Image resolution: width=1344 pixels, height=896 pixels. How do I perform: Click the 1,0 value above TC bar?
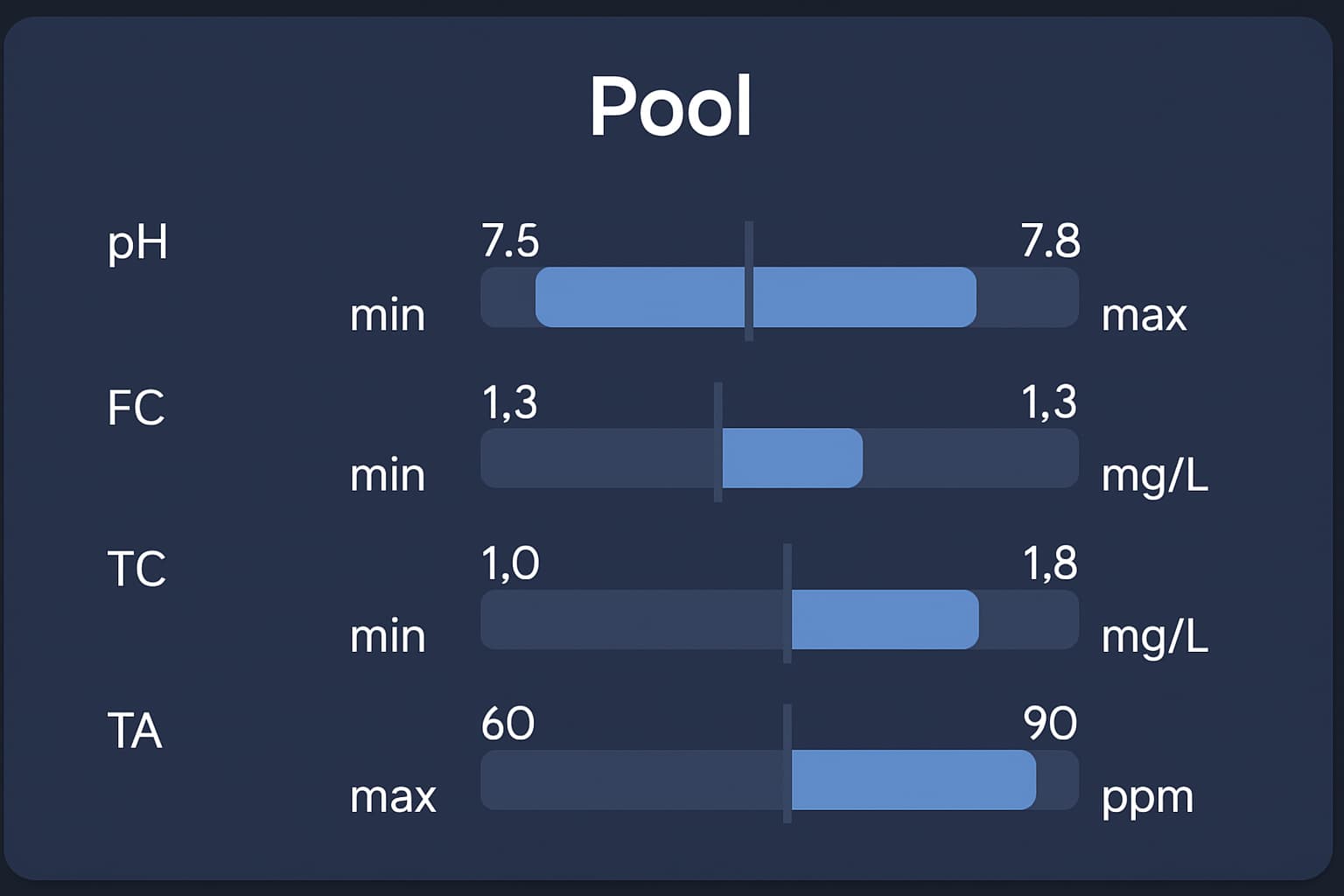[x=510, y=563]
